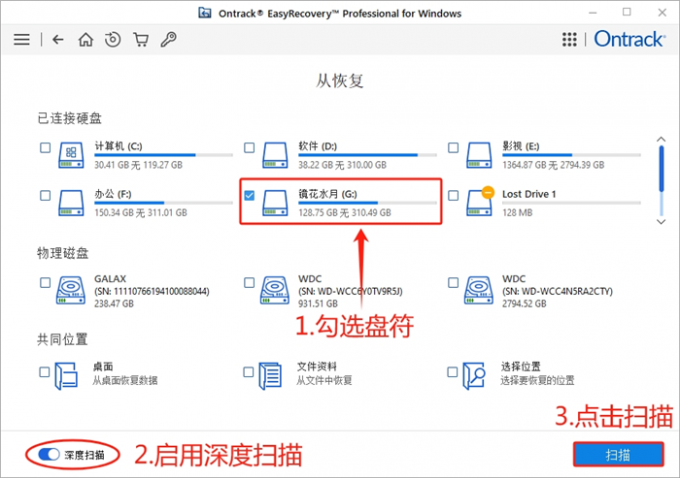The height and width of the screenshot is (478, 680).
Task: Open the shopping cart icon
Action: [x=141, y=40]
